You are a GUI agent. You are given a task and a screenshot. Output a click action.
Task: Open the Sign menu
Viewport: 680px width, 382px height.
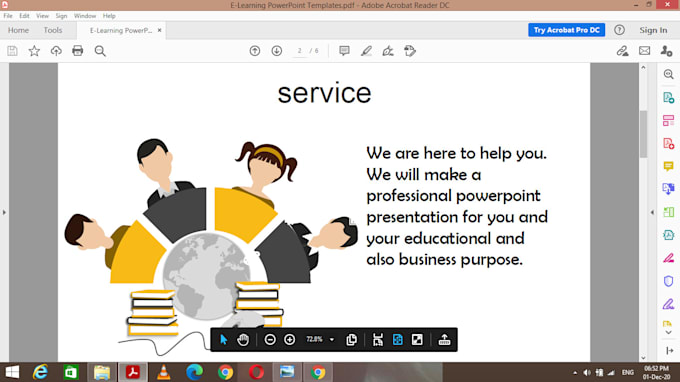[x=61, y=16]
